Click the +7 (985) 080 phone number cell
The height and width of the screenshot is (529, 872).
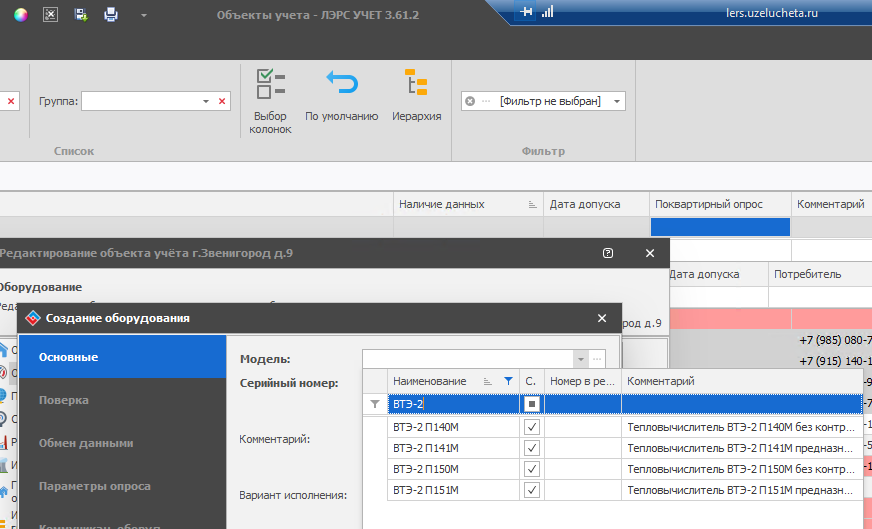[x=833, y=340]
